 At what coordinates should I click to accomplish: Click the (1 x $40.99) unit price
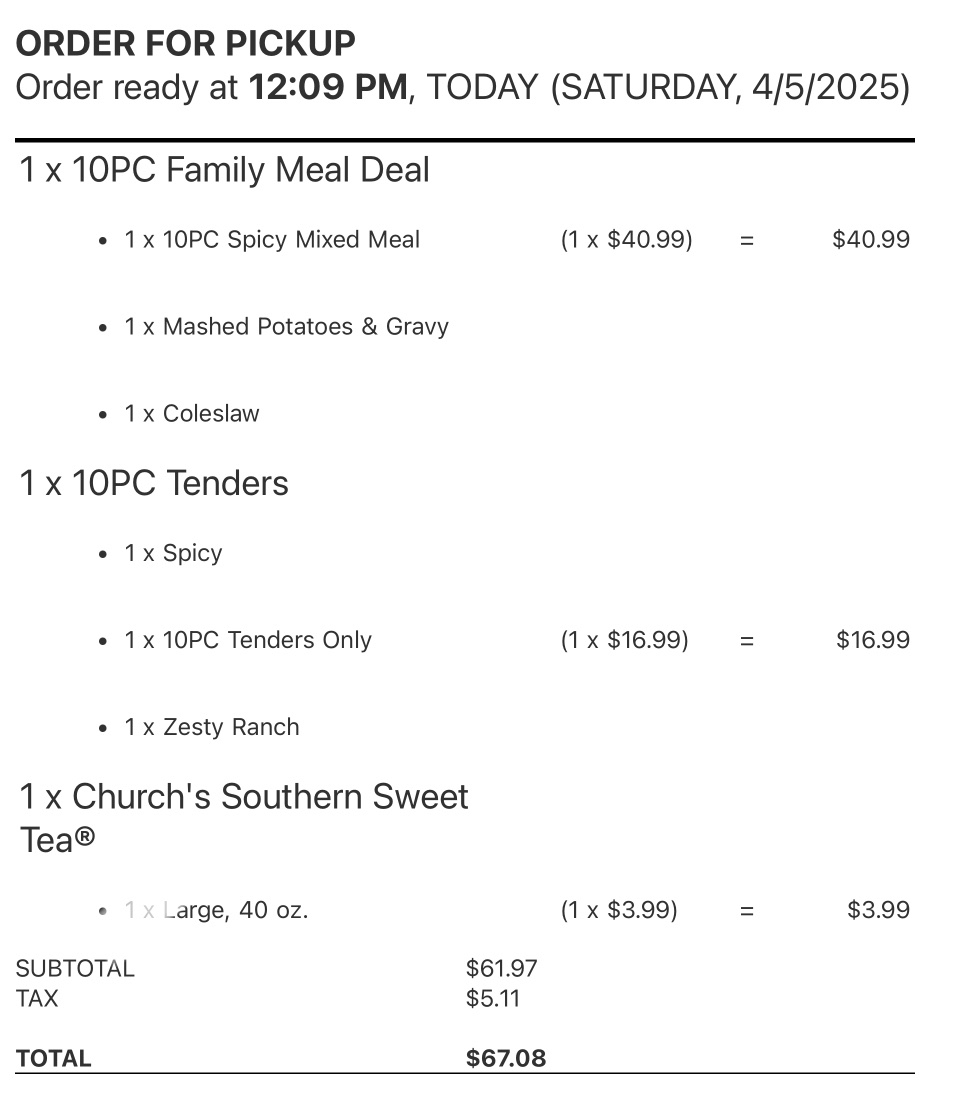click(x=627, y=240)
